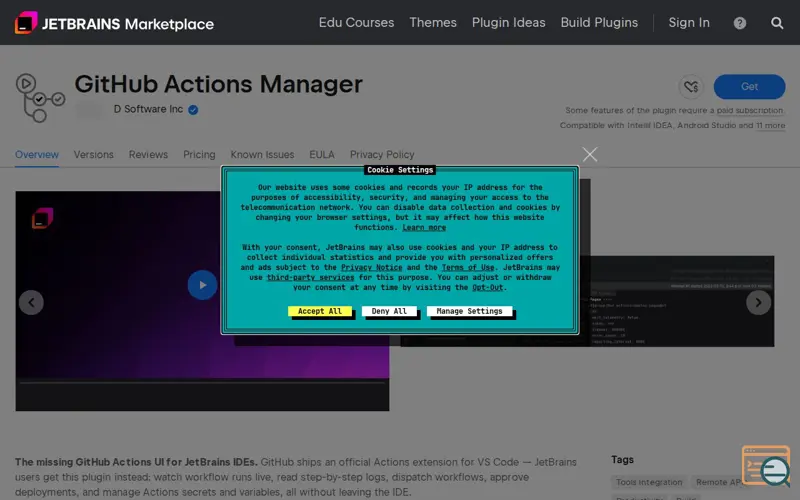This screenshot has width=800, height=500.
Task: Open Build Plugins in top navigation
Action: pyautogui.click(x=599, y=23)
